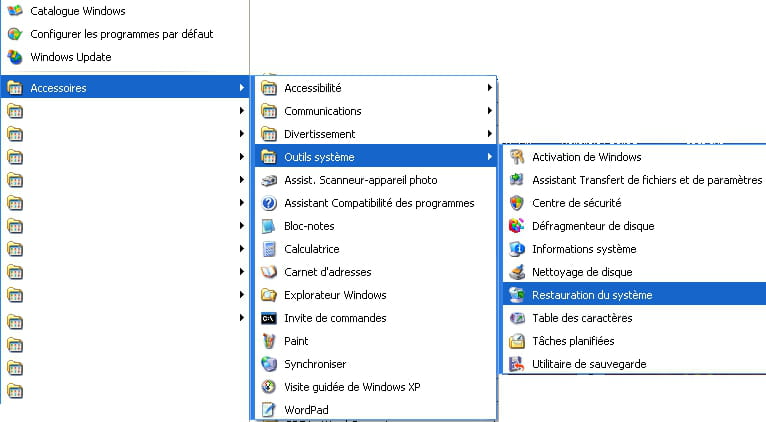Choose Tâches planifiées label

tap(573, 341)
